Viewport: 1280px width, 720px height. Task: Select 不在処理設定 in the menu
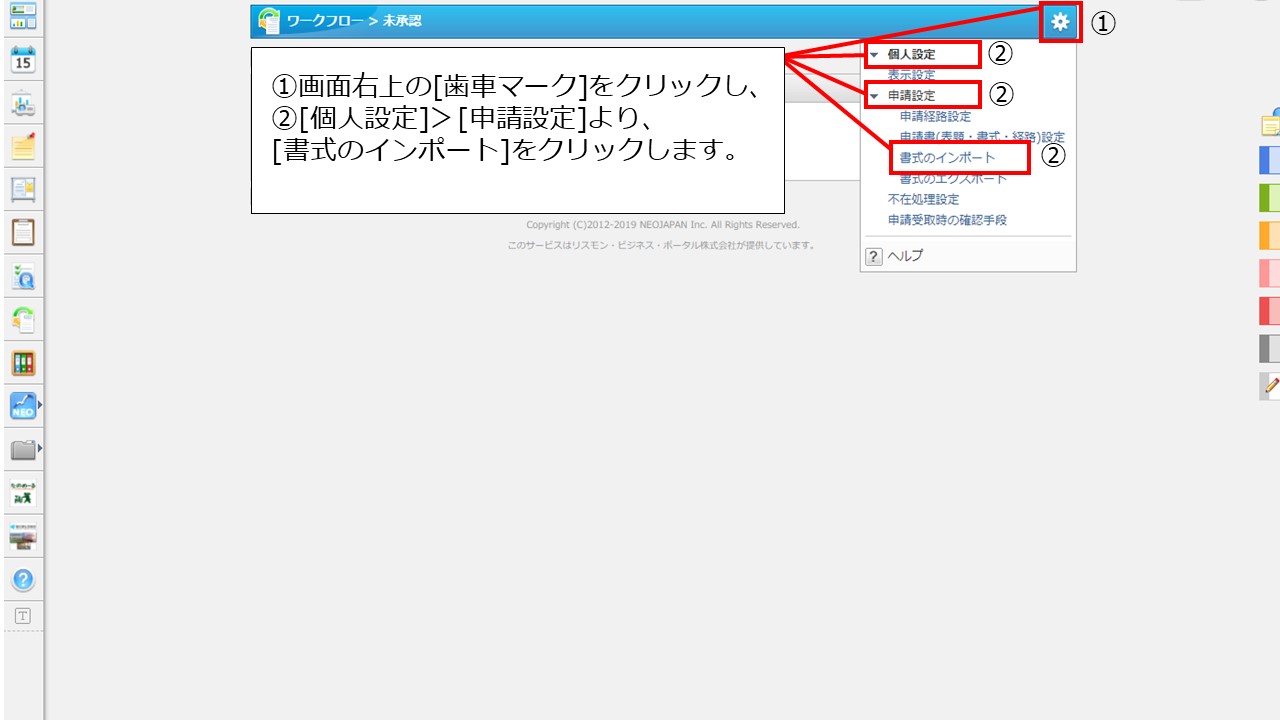(x=923, y=199)
